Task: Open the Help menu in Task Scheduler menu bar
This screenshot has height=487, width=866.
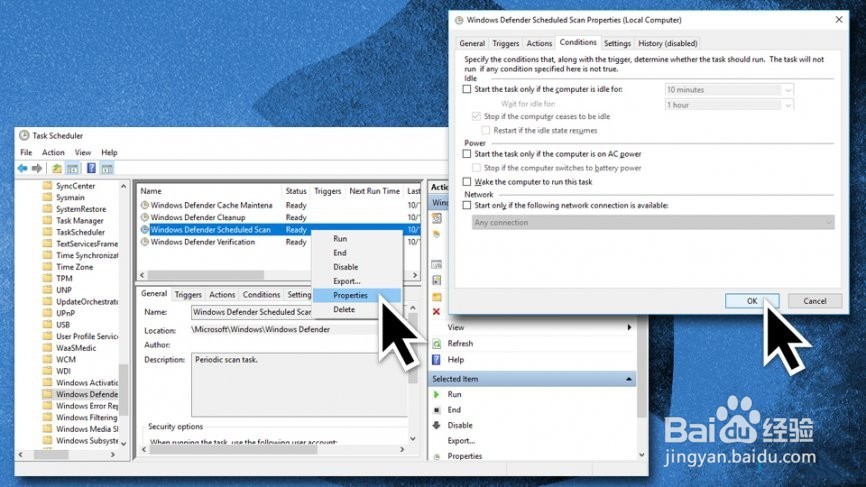Action: point(109,152)
